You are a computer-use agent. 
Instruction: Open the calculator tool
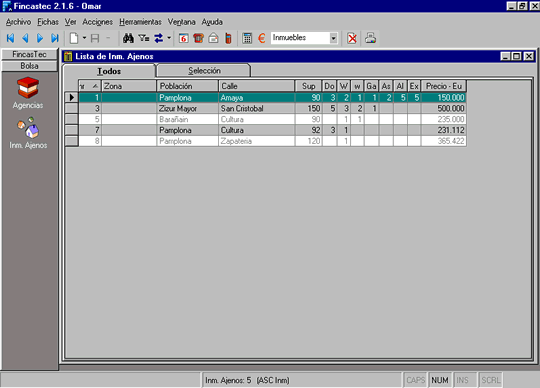pyautogui.click(x=247, y=38)
